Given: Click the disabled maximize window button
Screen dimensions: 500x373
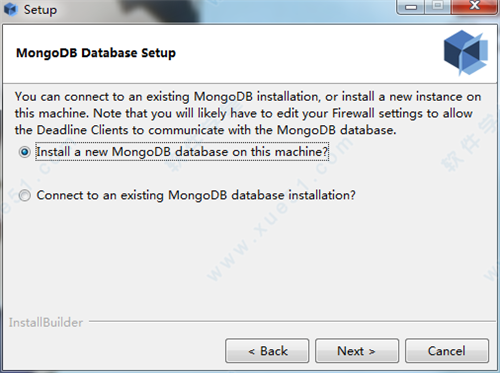Looking at the screenshot, I should (438, 6).
